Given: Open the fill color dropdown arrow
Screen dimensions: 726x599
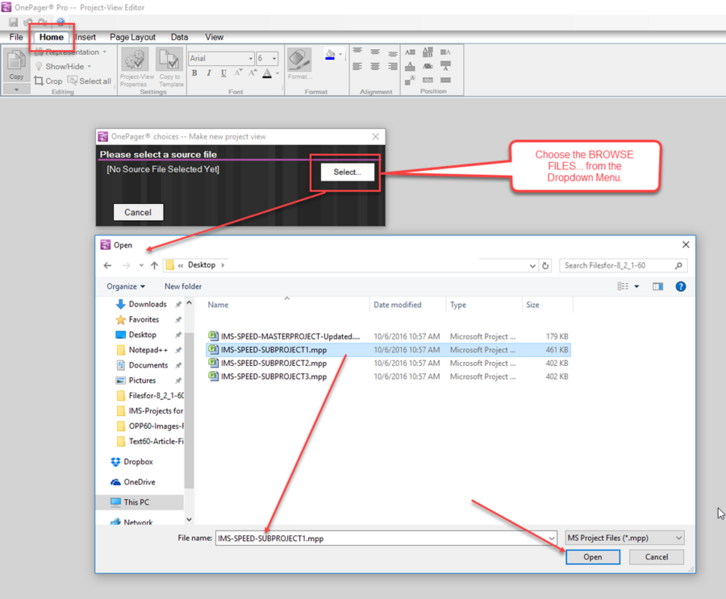Looking at the screenshot, I should pyautogui.click(x=340, y=54).
